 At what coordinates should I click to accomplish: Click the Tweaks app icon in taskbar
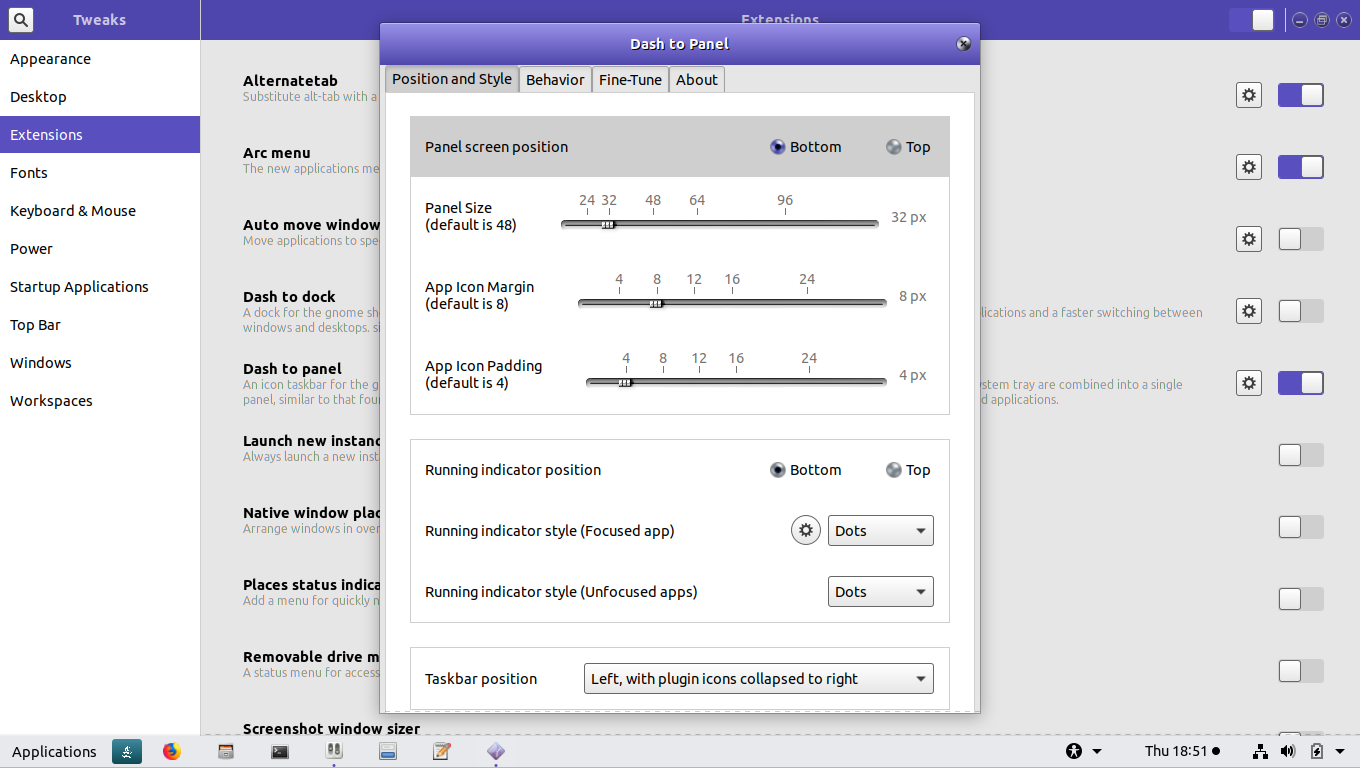(334, 750)
